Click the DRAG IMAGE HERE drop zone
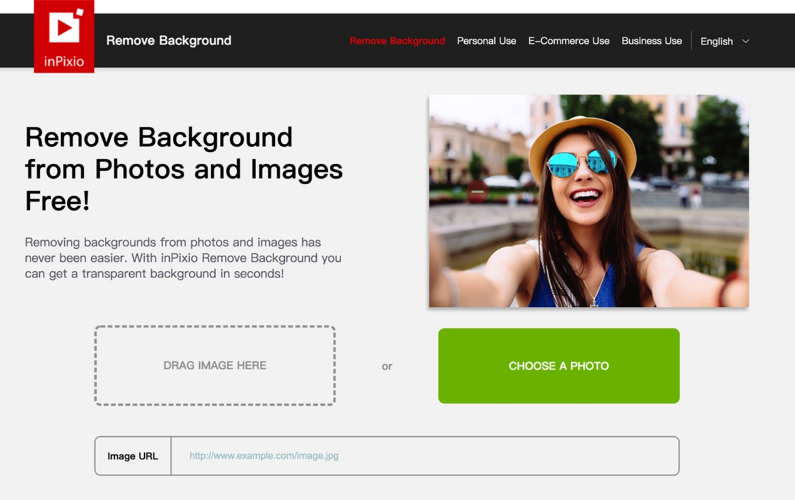 tap(215, 365)
